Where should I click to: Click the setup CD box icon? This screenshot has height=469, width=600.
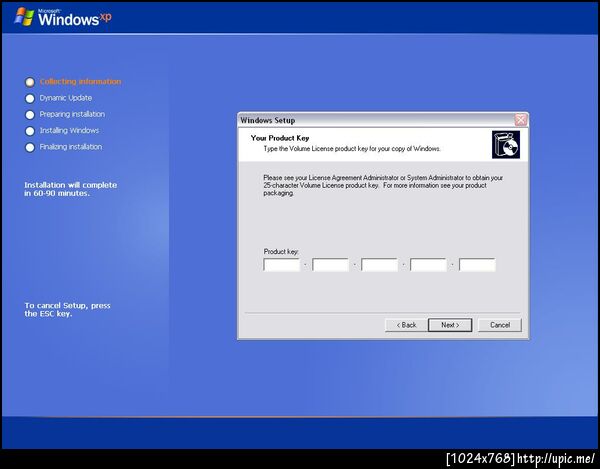506,145
